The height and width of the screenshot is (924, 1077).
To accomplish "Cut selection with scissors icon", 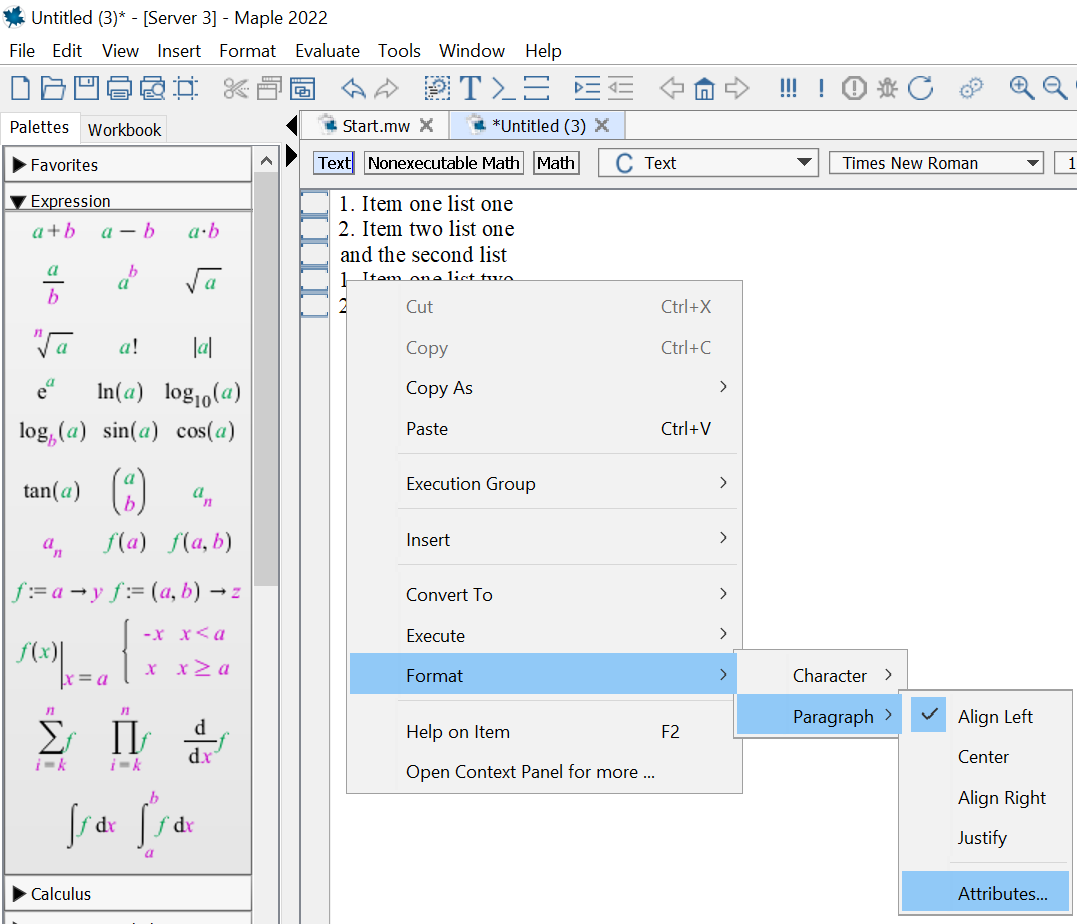I will (x=236, y=88).
